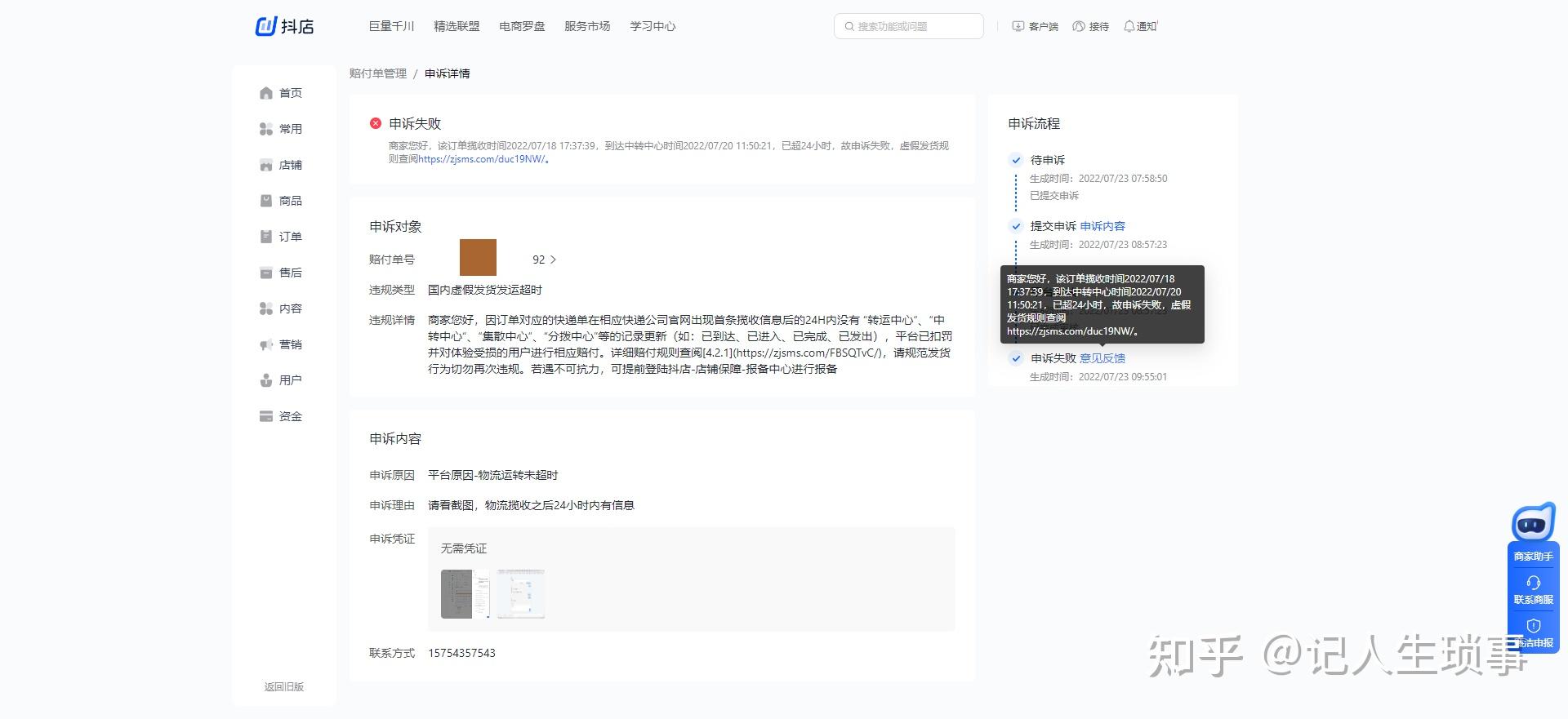
Task: Click the 申诉详情 breadcrumb text
Action: click(x=448, y=73)
